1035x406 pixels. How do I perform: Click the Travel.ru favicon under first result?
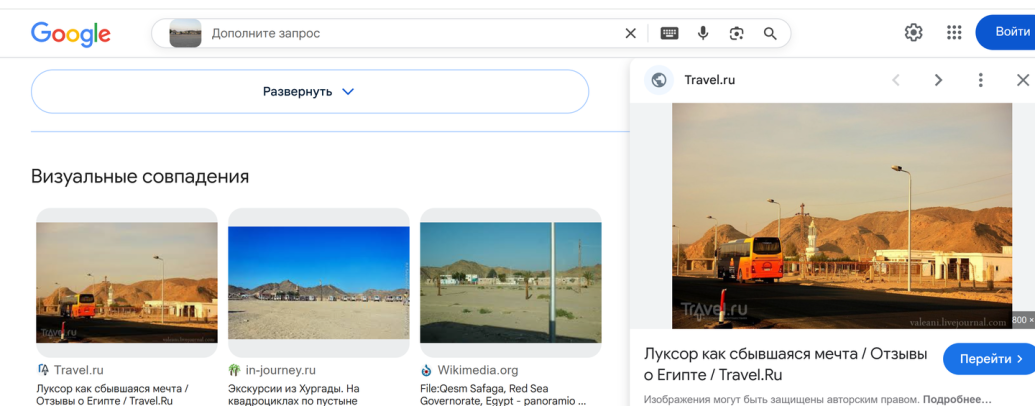pyautogui.click(x=44, y=370)
